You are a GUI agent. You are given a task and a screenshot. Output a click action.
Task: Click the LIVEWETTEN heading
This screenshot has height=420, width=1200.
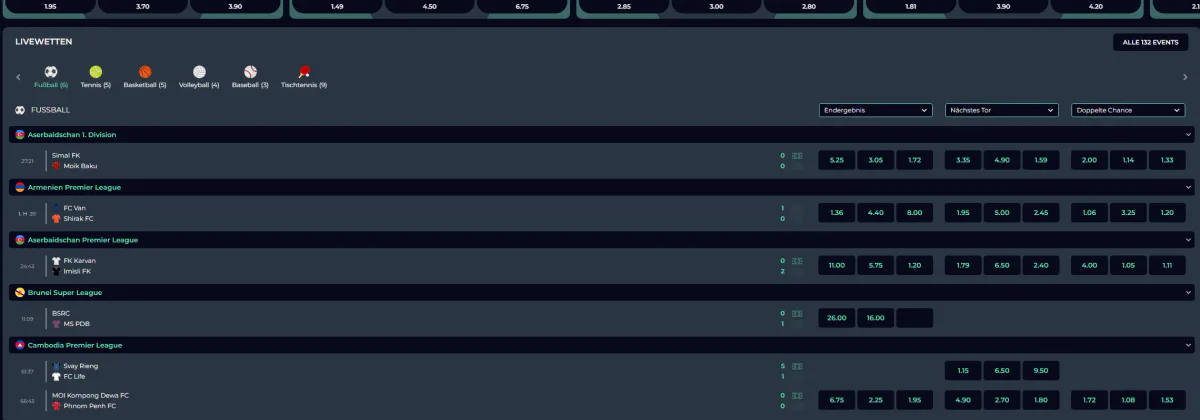coord(43,42)
